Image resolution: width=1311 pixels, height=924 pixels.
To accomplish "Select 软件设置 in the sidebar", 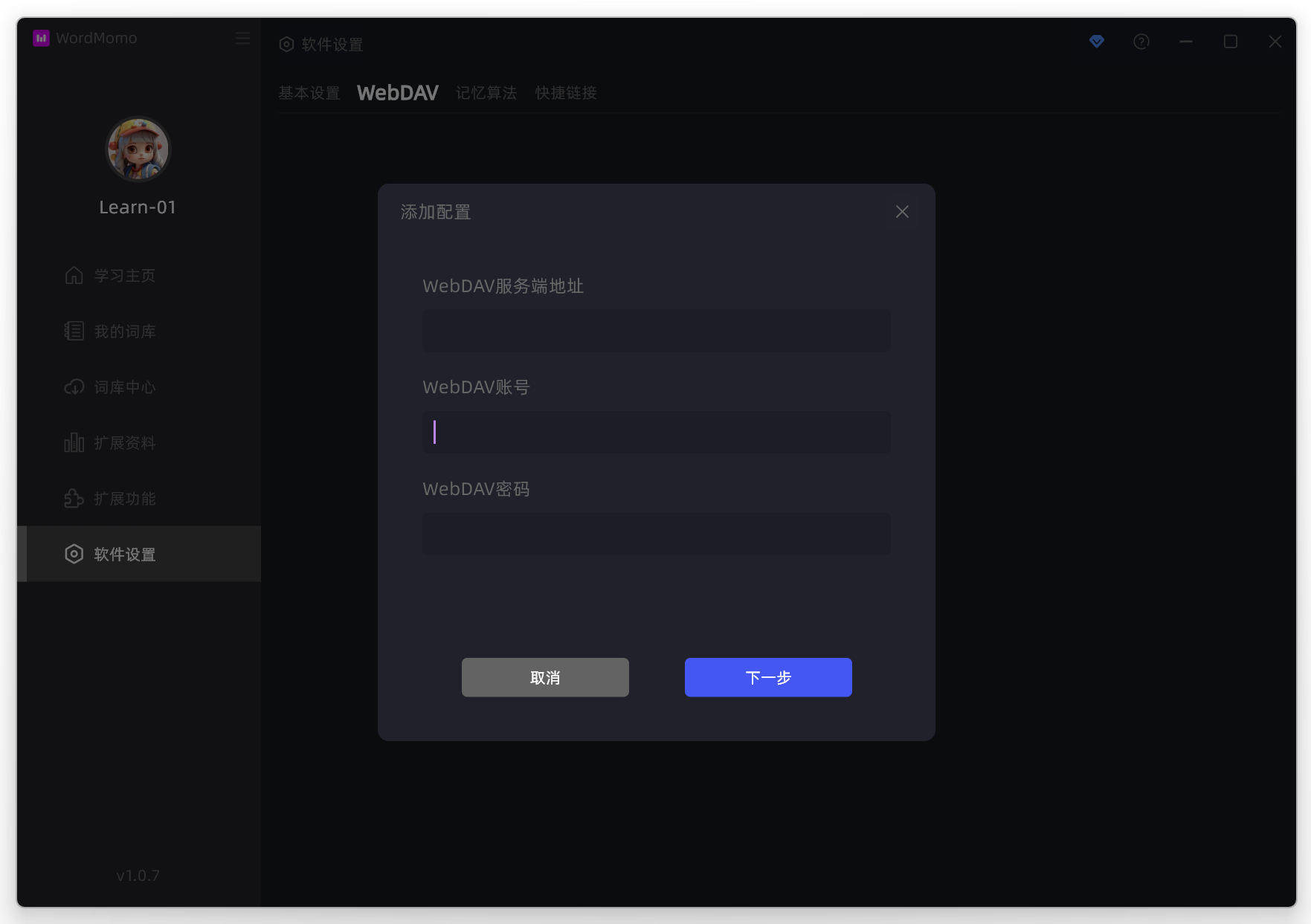I will [x=124, y=555].
